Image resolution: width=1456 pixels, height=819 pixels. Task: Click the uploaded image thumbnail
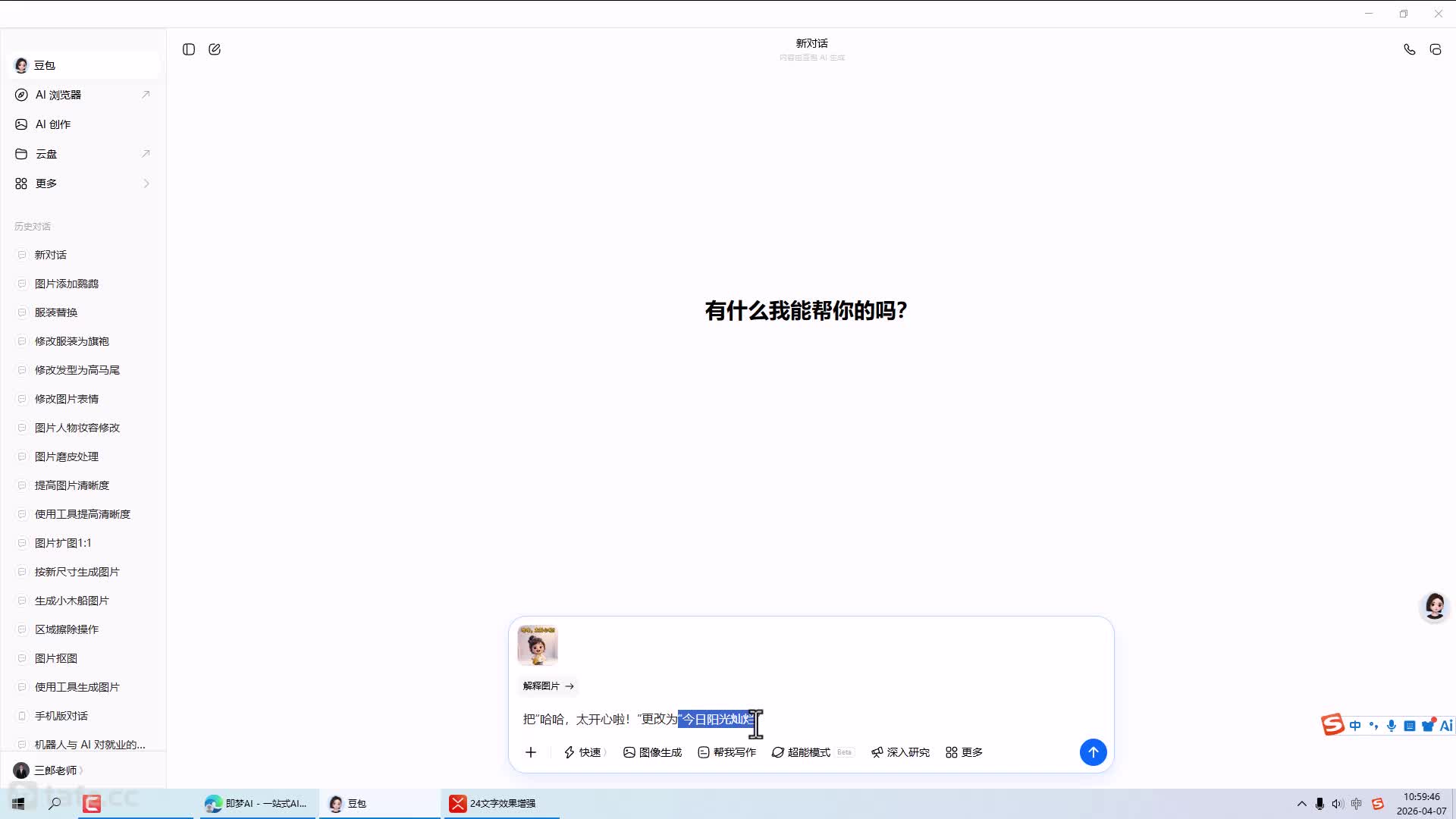point(537,645)
